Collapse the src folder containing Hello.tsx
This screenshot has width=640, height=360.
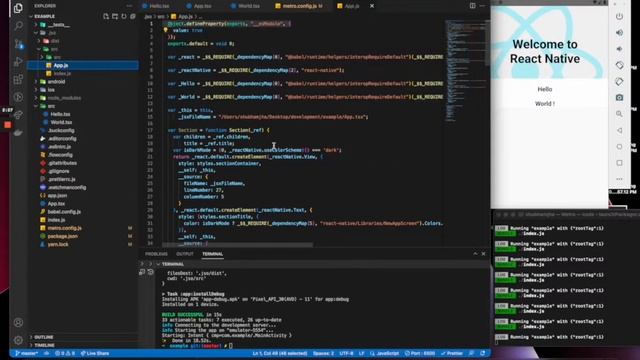tap(51, 106)
